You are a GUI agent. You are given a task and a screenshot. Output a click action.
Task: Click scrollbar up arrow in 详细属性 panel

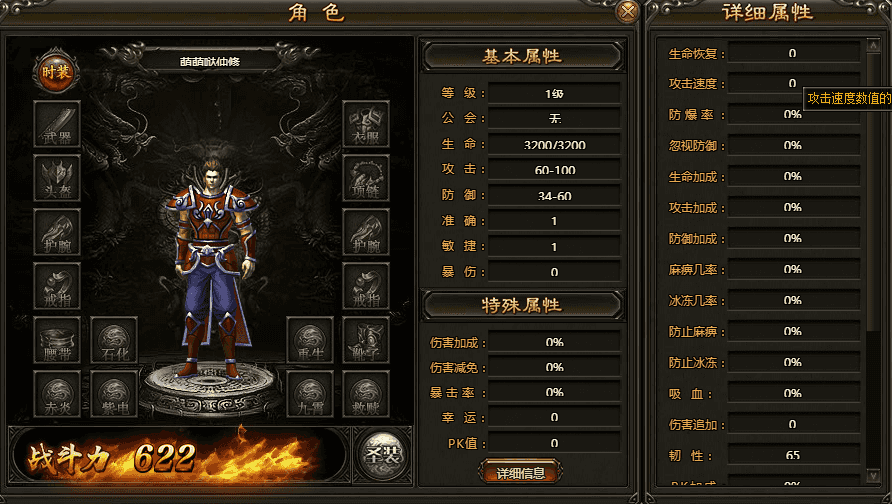[873, 46]
